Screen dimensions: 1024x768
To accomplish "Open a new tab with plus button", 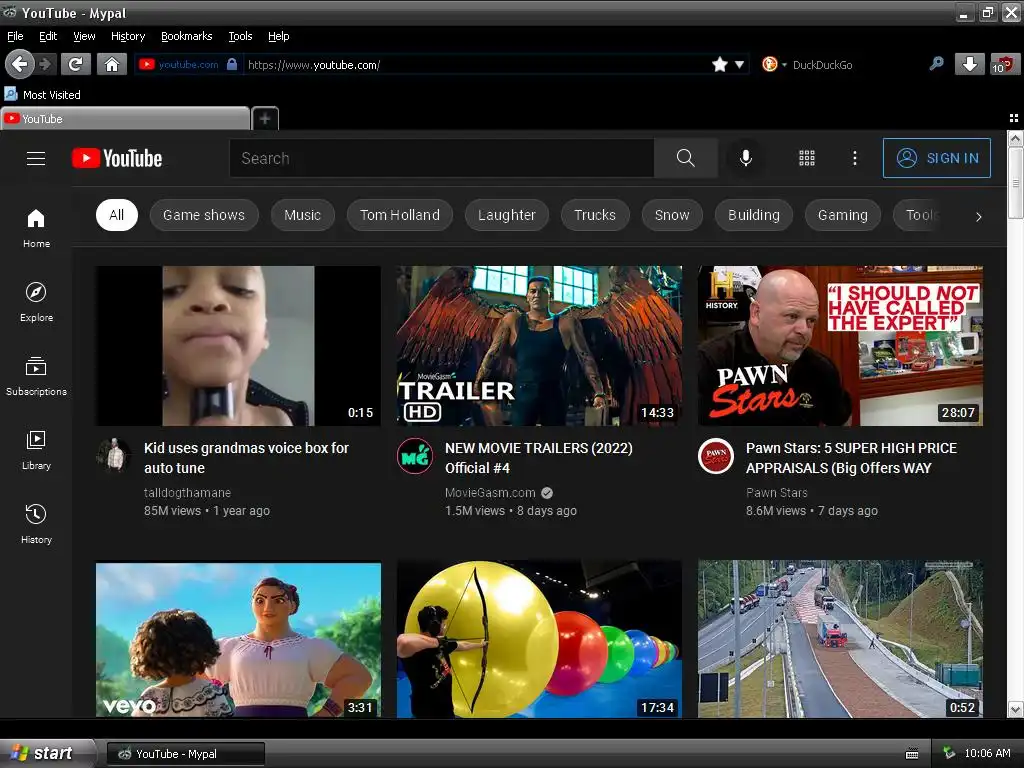I will [x=265, y=118].
